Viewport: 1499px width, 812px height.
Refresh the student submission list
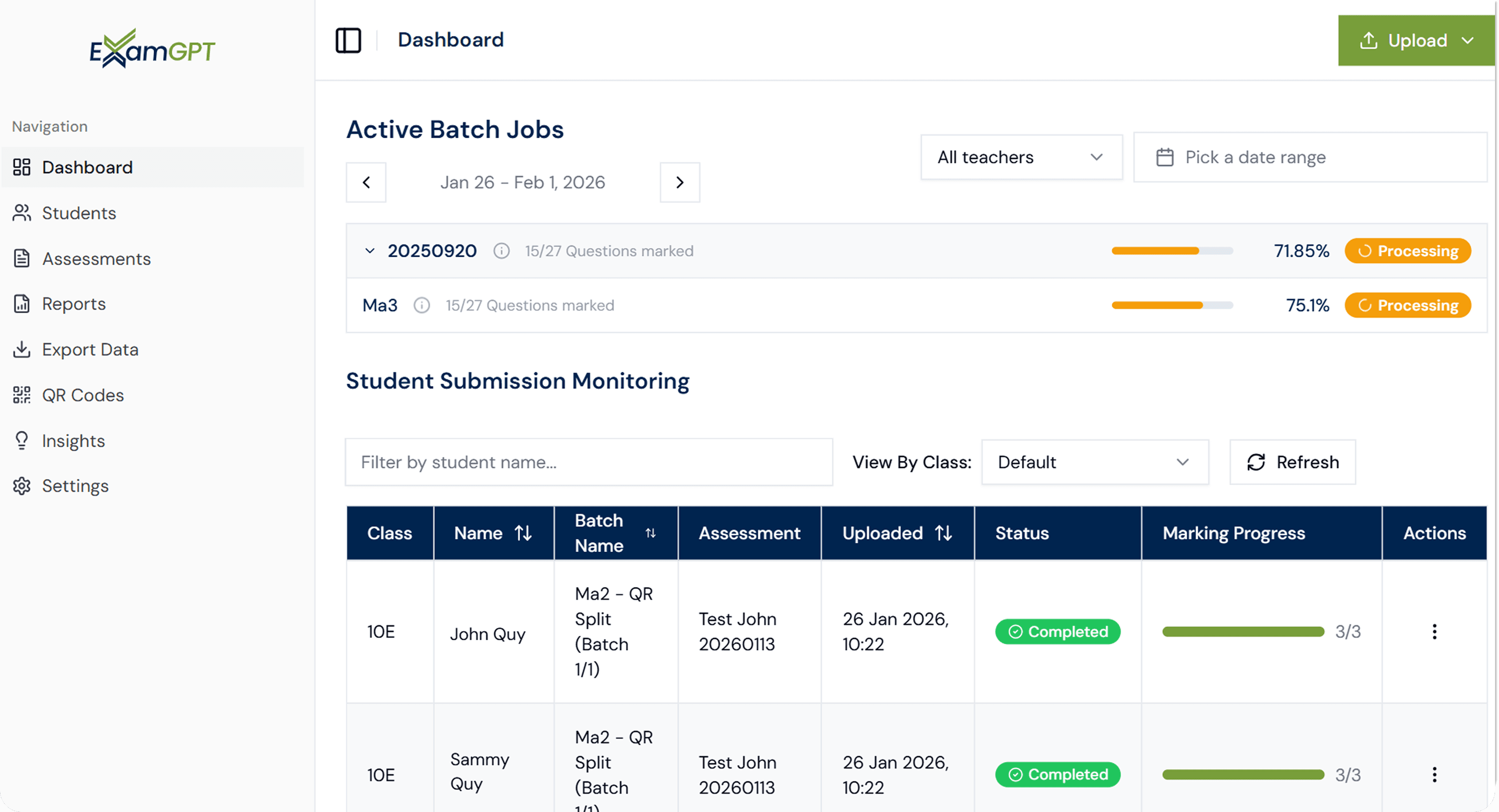tap(1293, 462)
